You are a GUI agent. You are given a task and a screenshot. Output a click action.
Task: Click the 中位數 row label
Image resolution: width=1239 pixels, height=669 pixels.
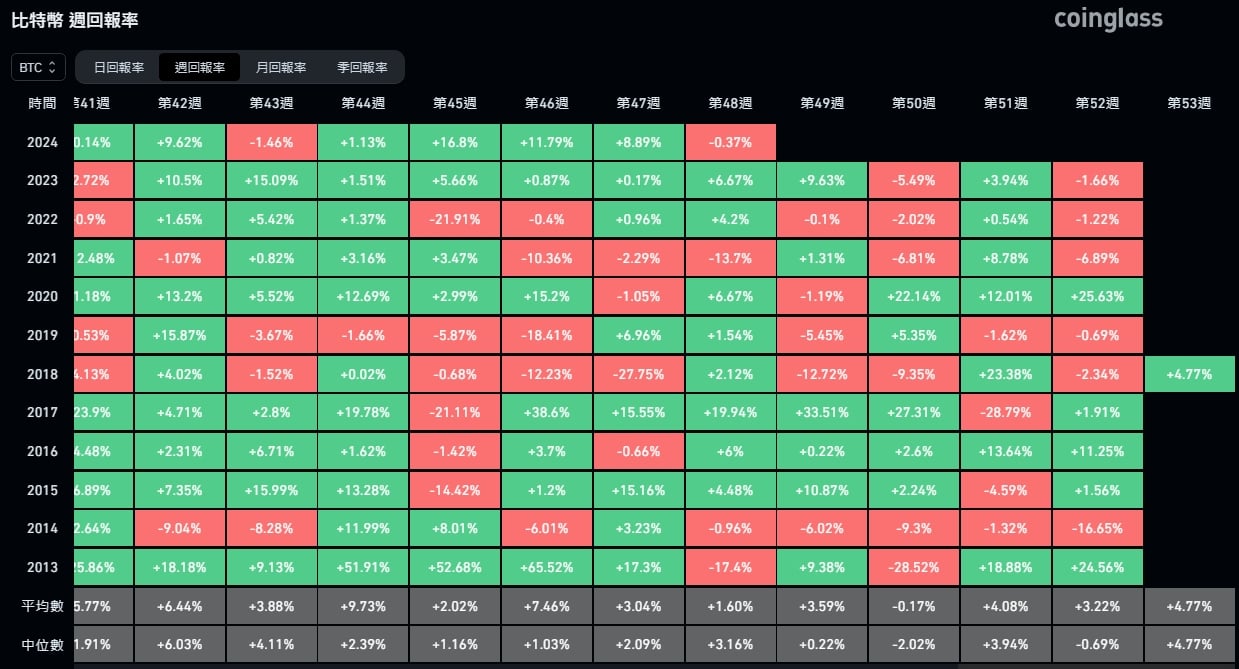[x=42, y=645]
